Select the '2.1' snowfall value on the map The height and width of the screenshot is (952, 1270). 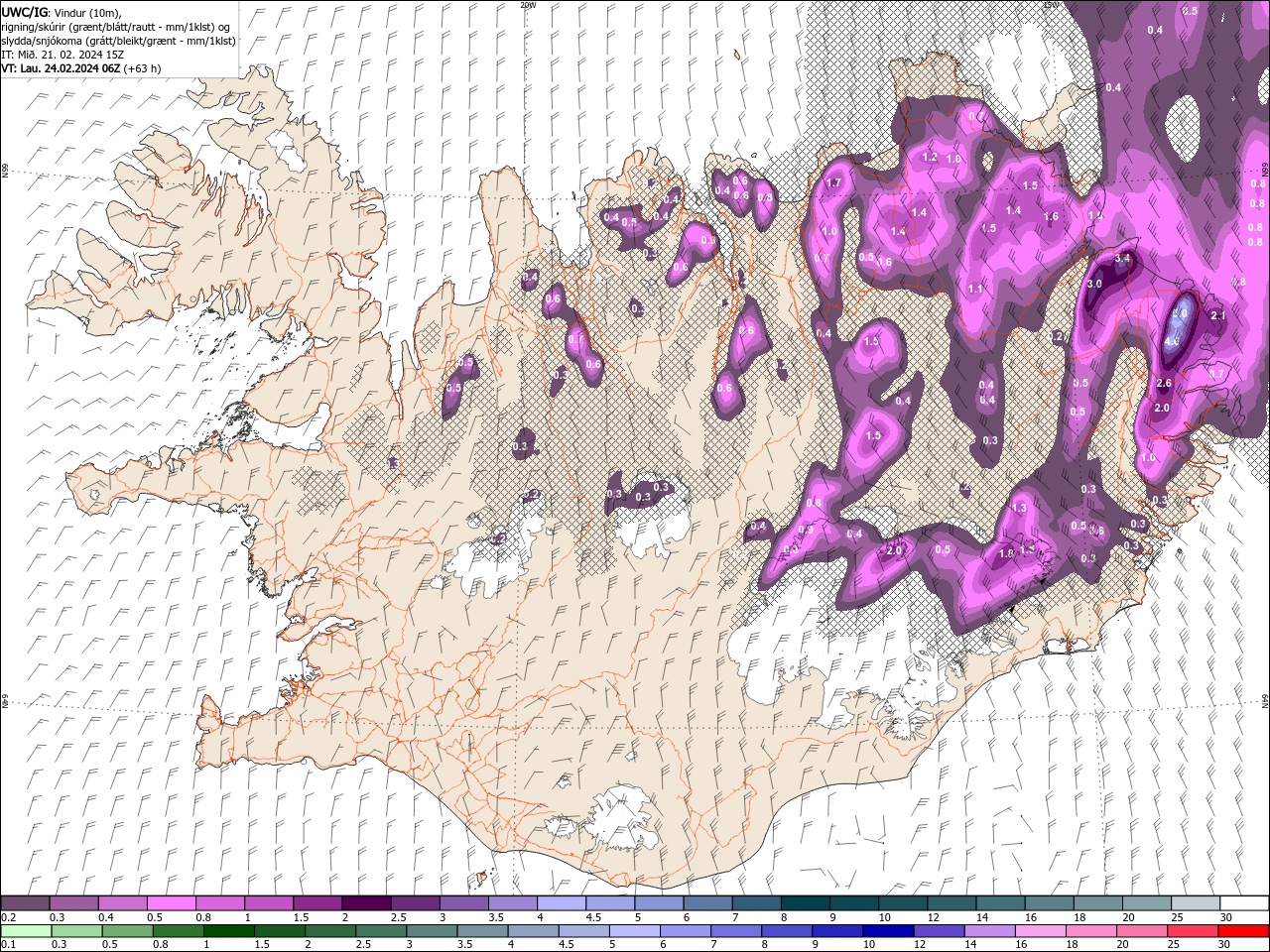click(1219, 315)
